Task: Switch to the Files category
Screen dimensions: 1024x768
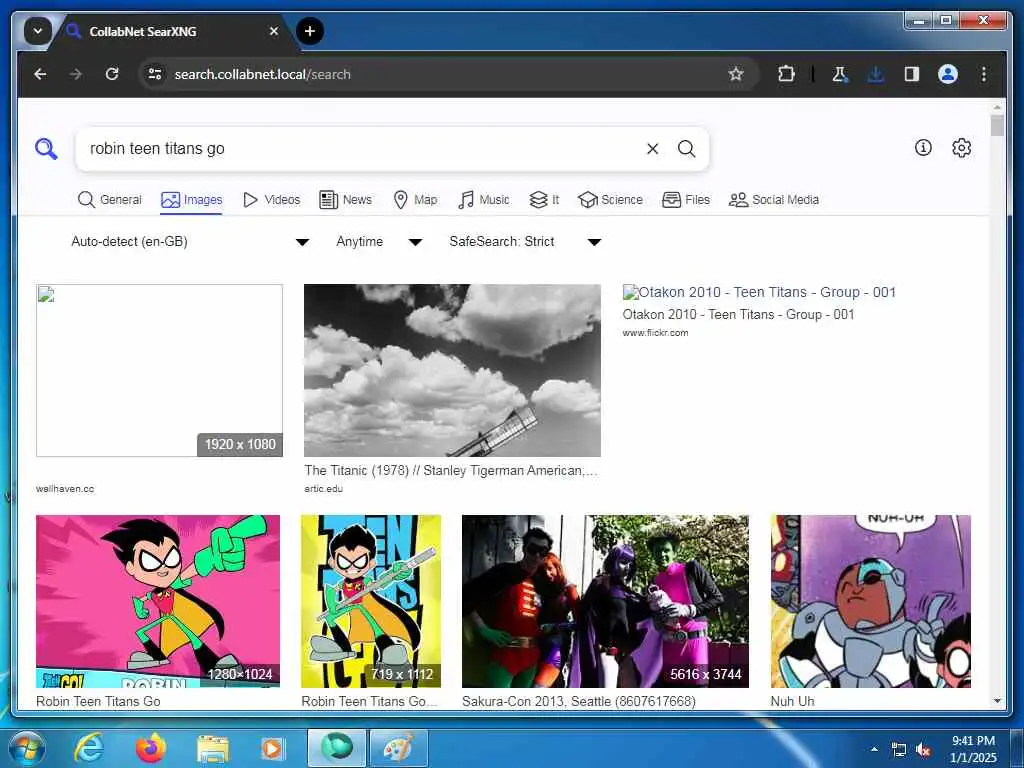Action: click(686, 200)
